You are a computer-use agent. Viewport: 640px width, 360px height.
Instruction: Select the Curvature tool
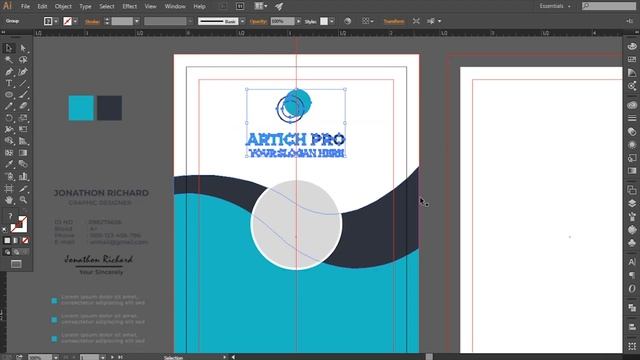tap(23, 71)
